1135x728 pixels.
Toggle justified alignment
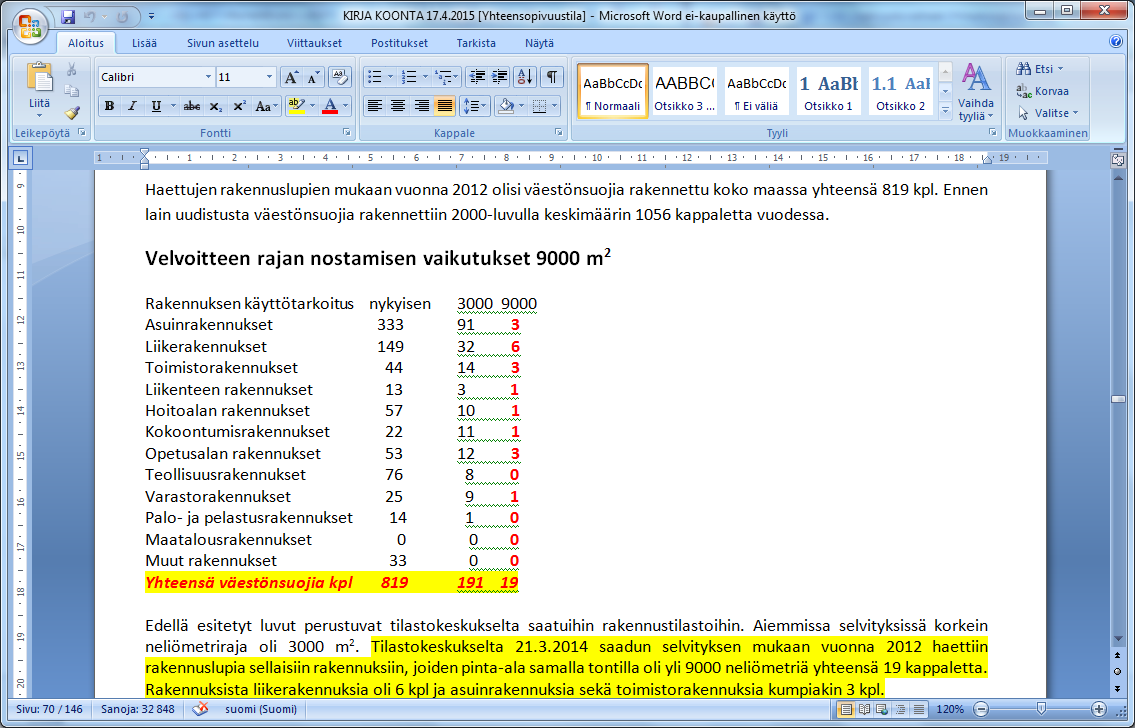tap(444, 106)
